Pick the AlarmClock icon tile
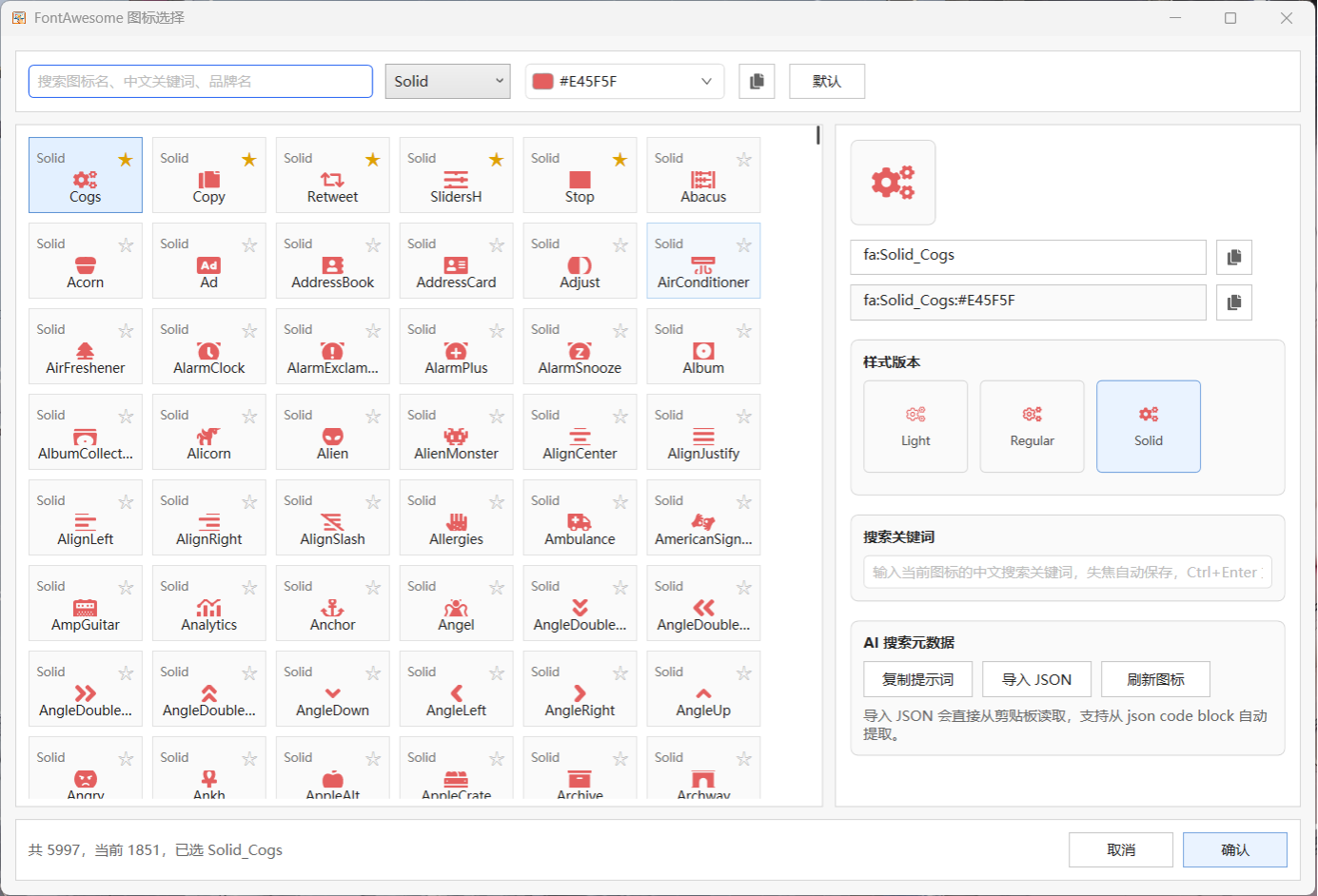 208,346
